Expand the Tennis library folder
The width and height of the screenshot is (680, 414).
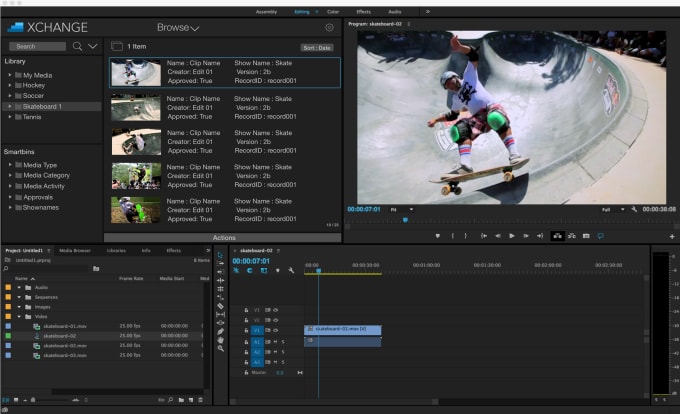10,117
